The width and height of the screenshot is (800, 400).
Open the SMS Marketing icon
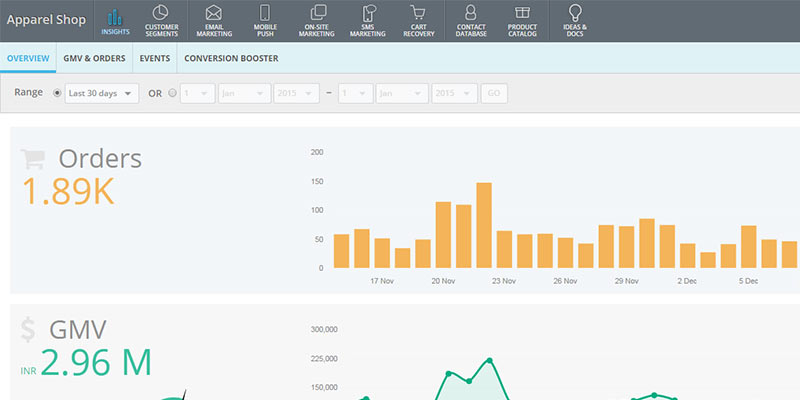pos(368,14)
